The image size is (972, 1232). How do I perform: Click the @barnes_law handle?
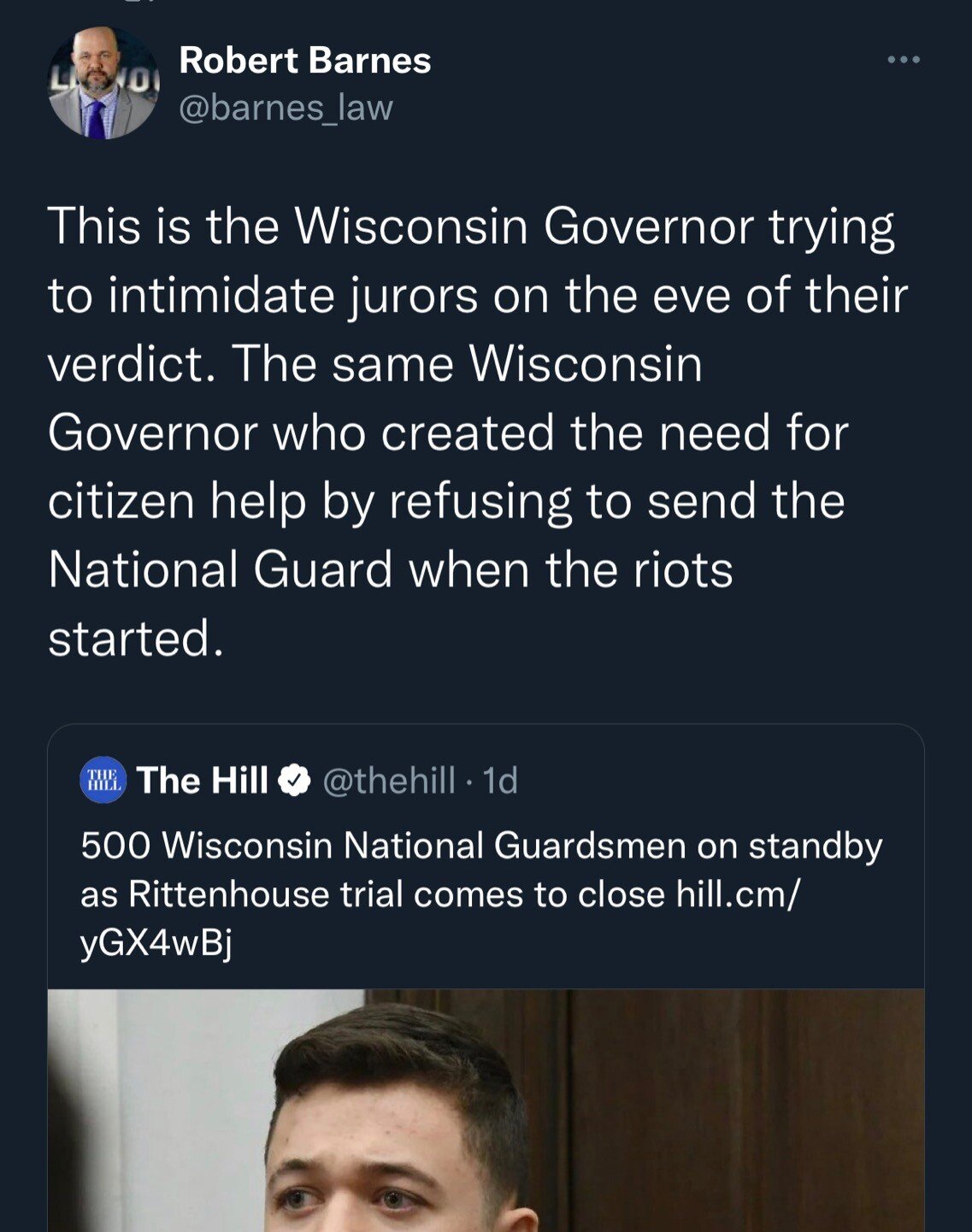286,108
